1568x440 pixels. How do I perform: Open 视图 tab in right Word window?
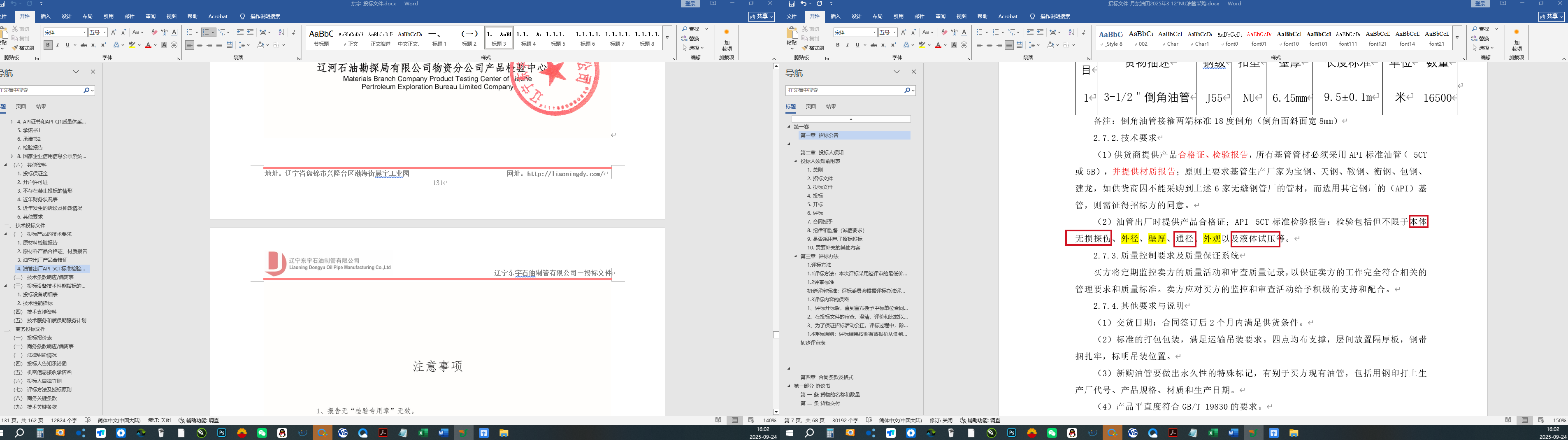point(961,16)
